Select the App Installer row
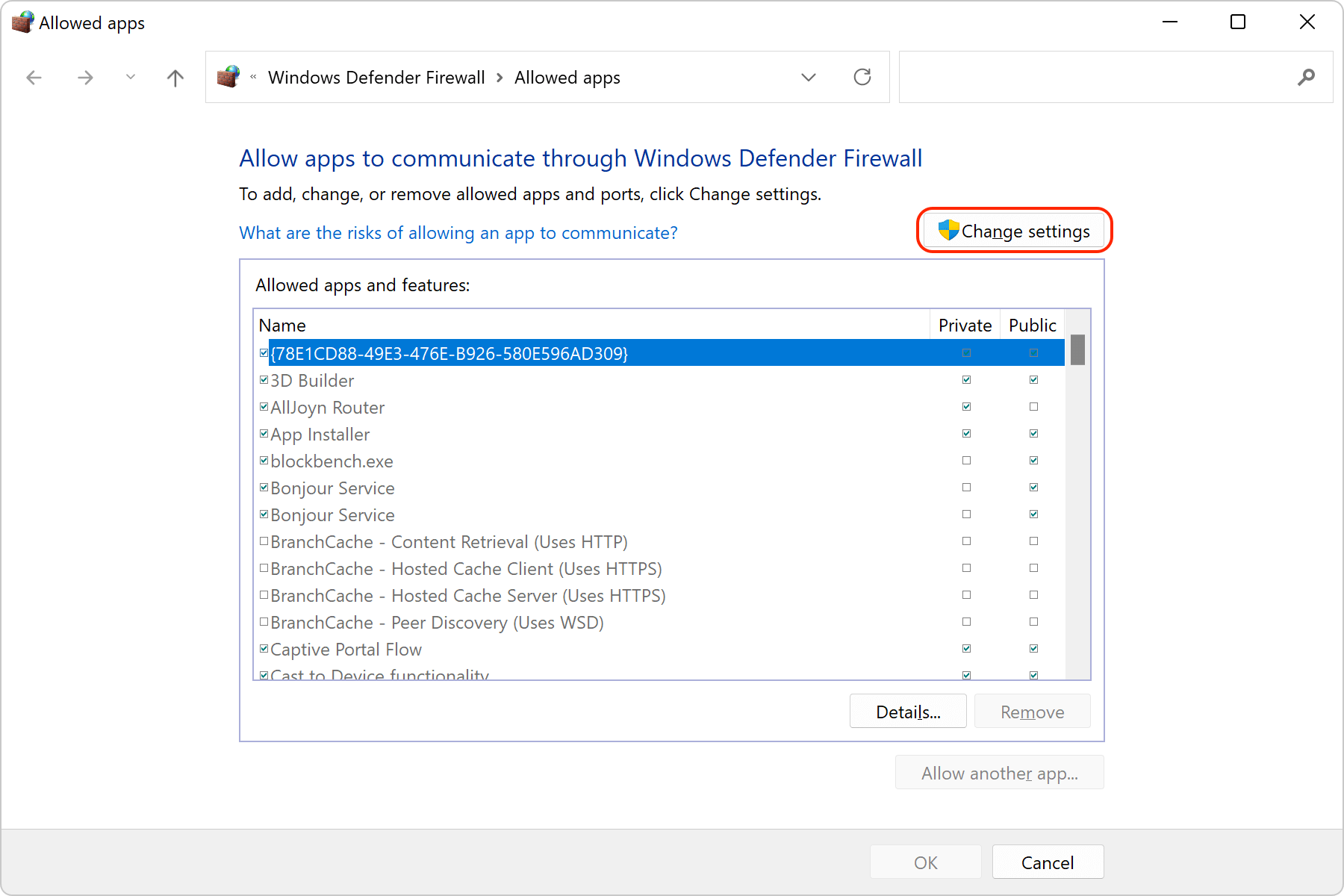 coord(659,435)
